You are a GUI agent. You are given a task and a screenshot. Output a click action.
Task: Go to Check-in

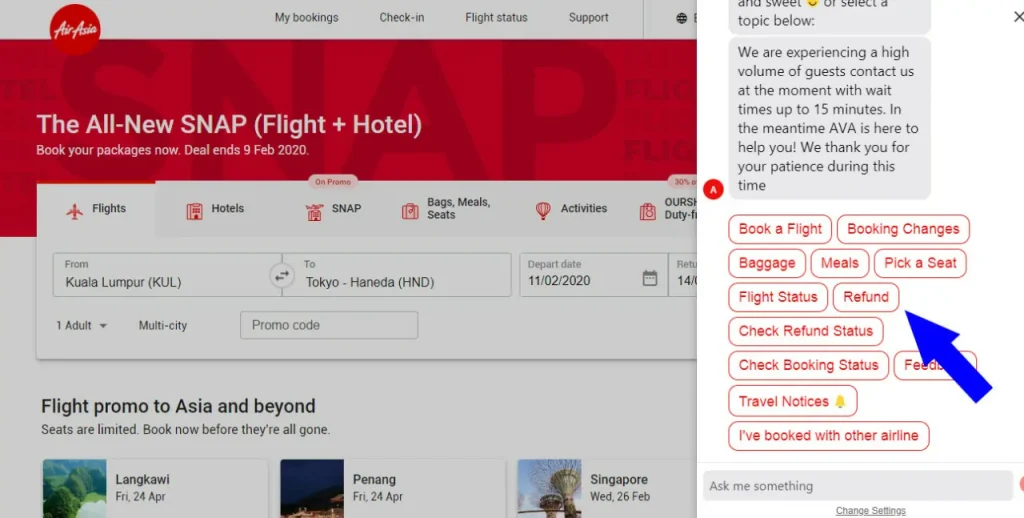tap(402, 18)
